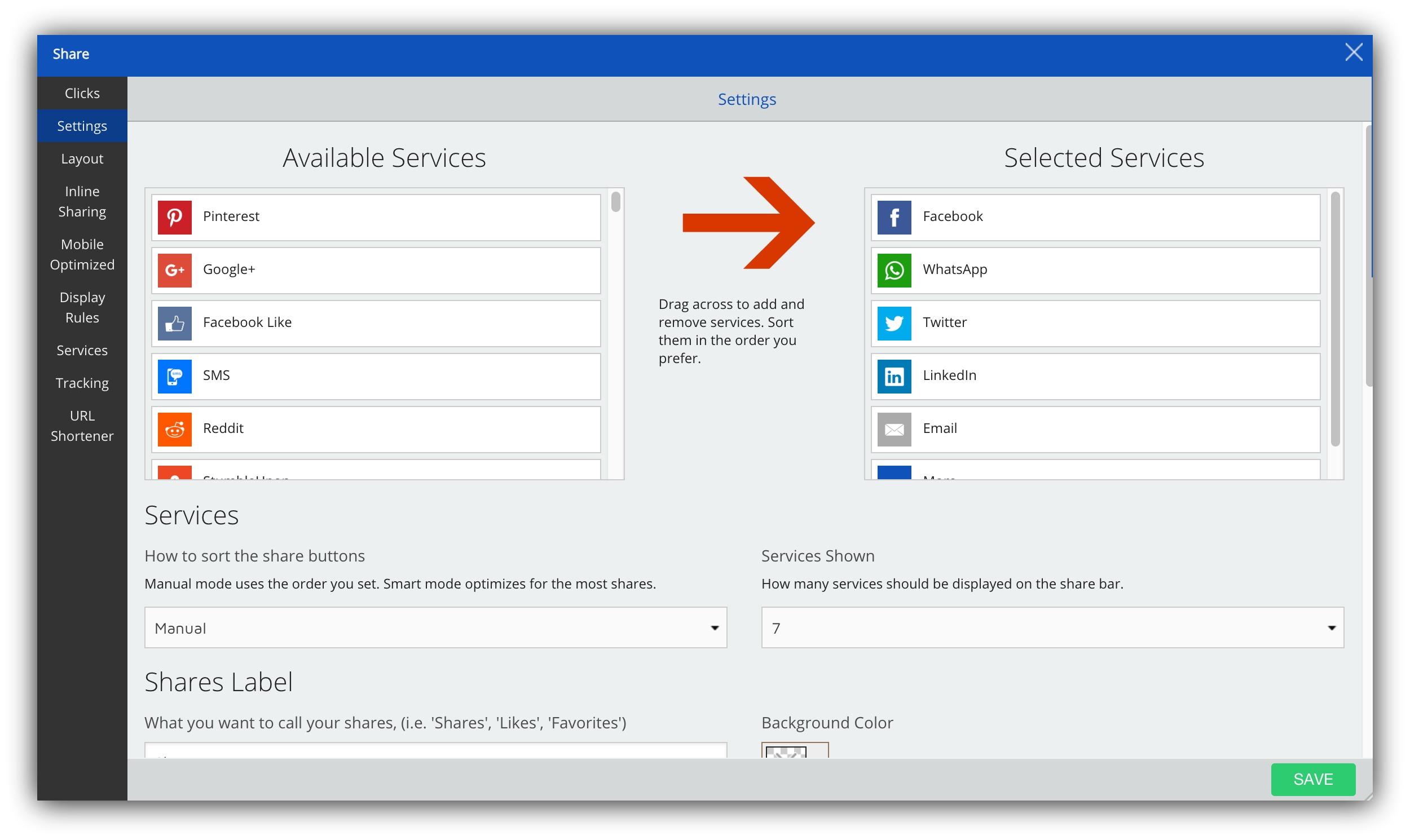Click the LinkedIn icon in Selected Services
The height and width of the screenshot is (840, 1410).
(892, 375)
